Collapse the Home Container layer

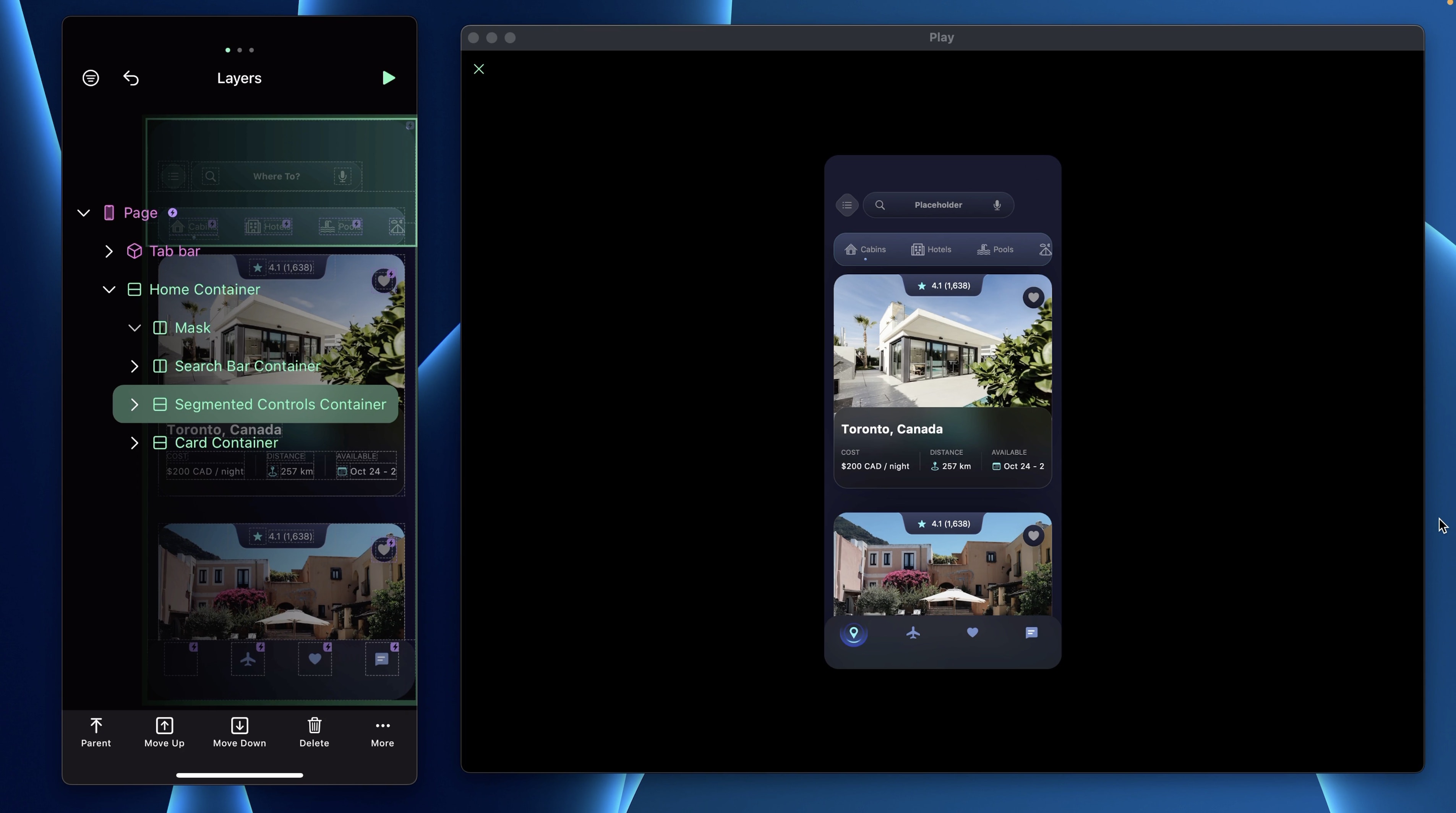(109, 290)
